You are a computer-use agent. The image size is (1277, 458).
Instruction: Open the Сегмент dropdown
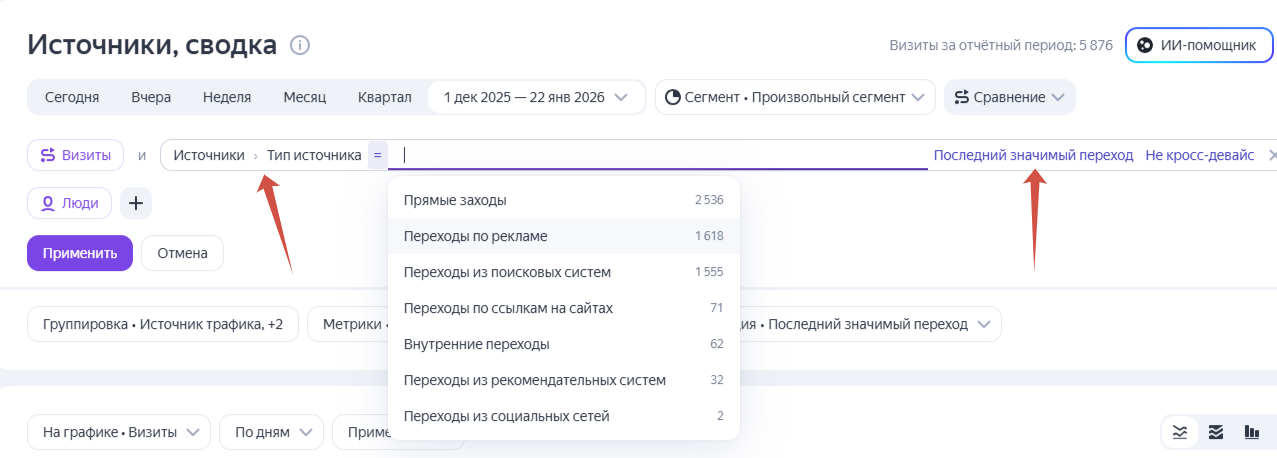coord(794,97)
